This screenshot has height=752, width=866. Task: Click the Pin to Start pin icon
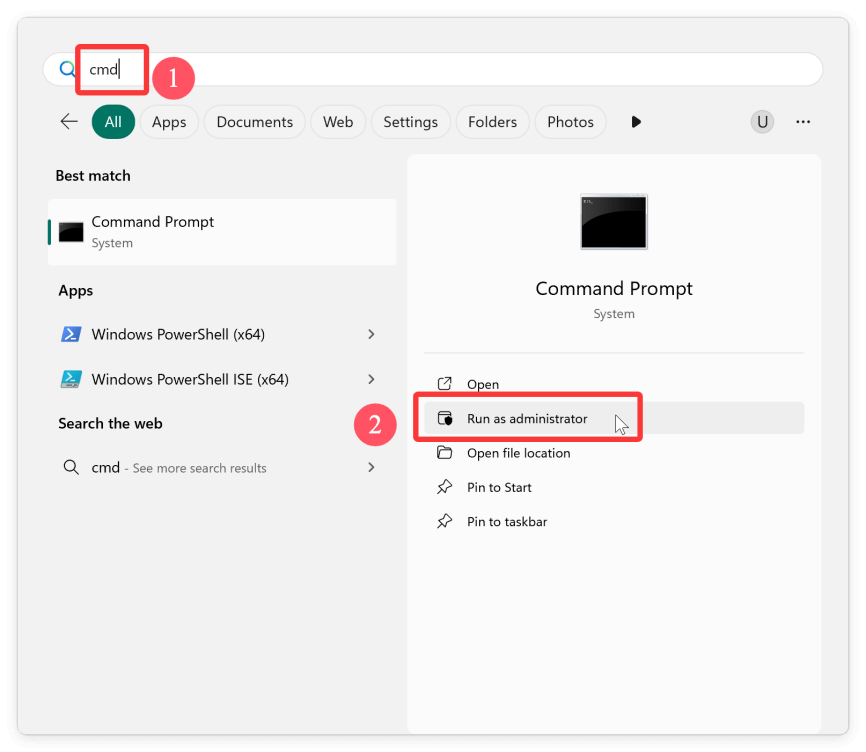point(445,487)
